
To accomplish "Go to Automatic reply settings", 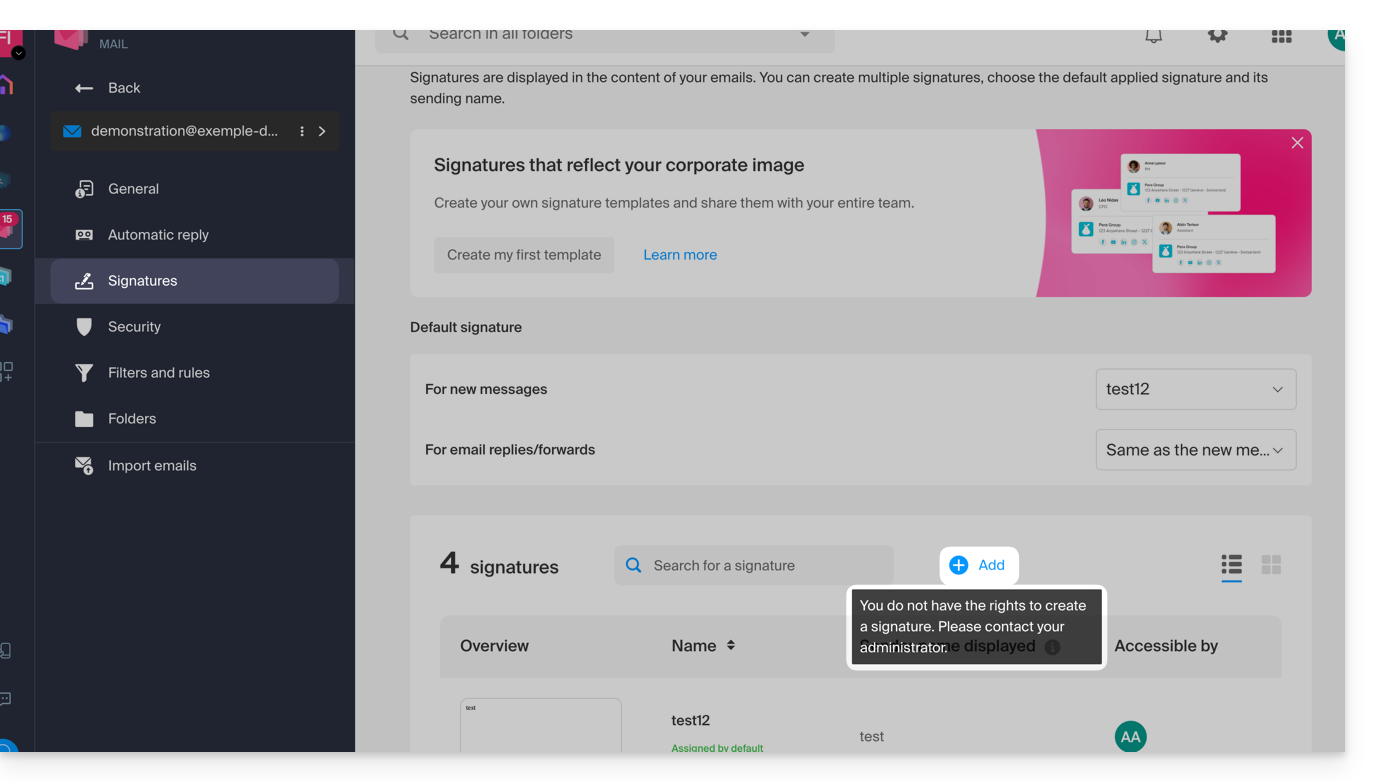I will (158, 235).
